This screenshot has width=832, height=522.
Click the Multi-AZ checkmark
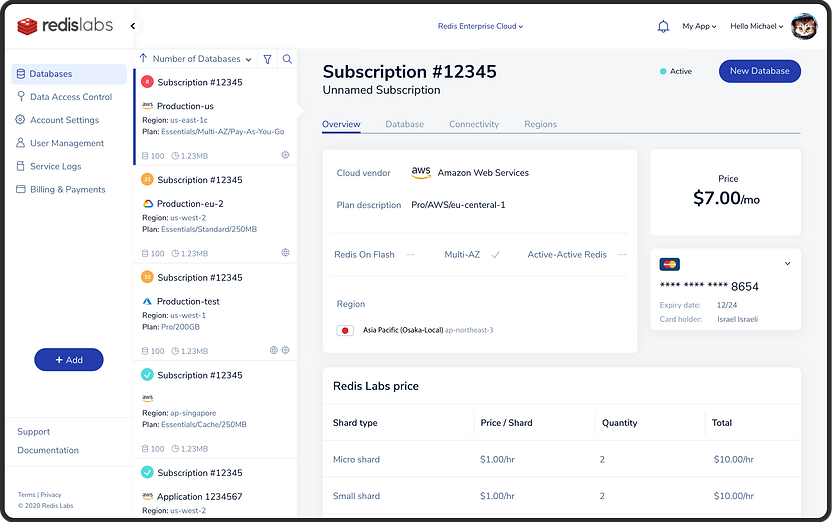point(495,255)
